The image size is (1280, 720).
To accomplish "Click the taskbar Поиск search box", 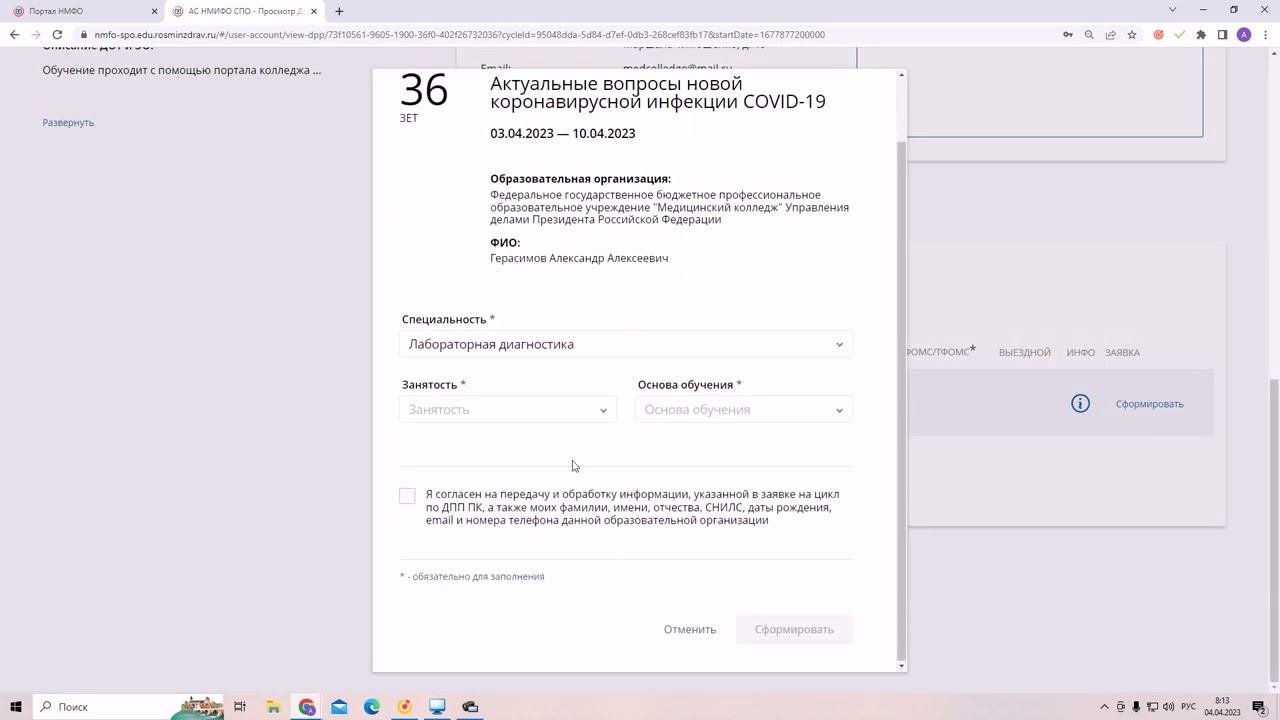I will click(130, 707).
